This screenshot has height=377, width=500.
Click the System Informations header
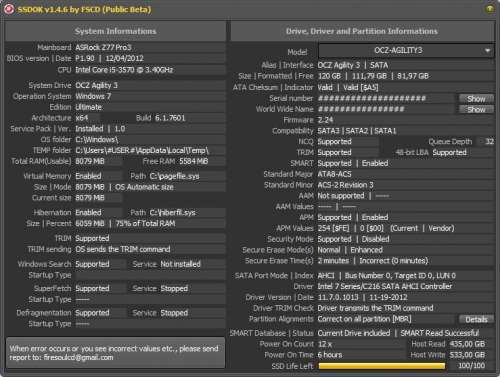115,31
